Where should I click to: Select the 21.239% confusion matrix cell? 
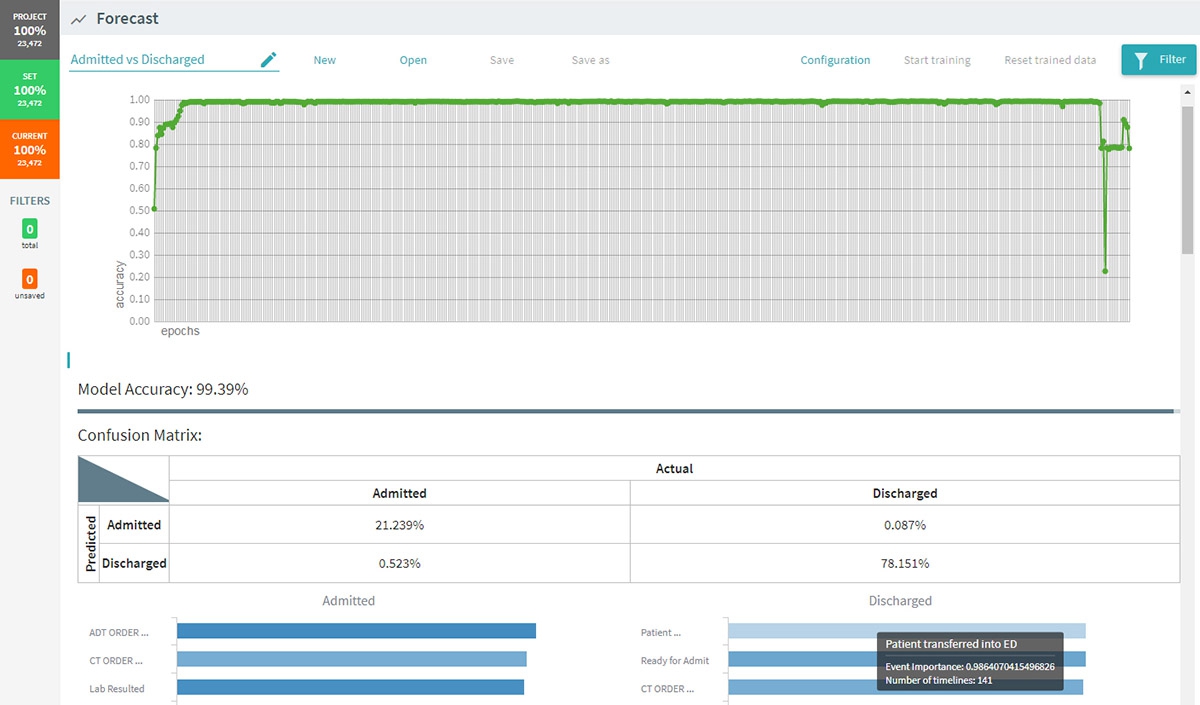pos(399,524)
